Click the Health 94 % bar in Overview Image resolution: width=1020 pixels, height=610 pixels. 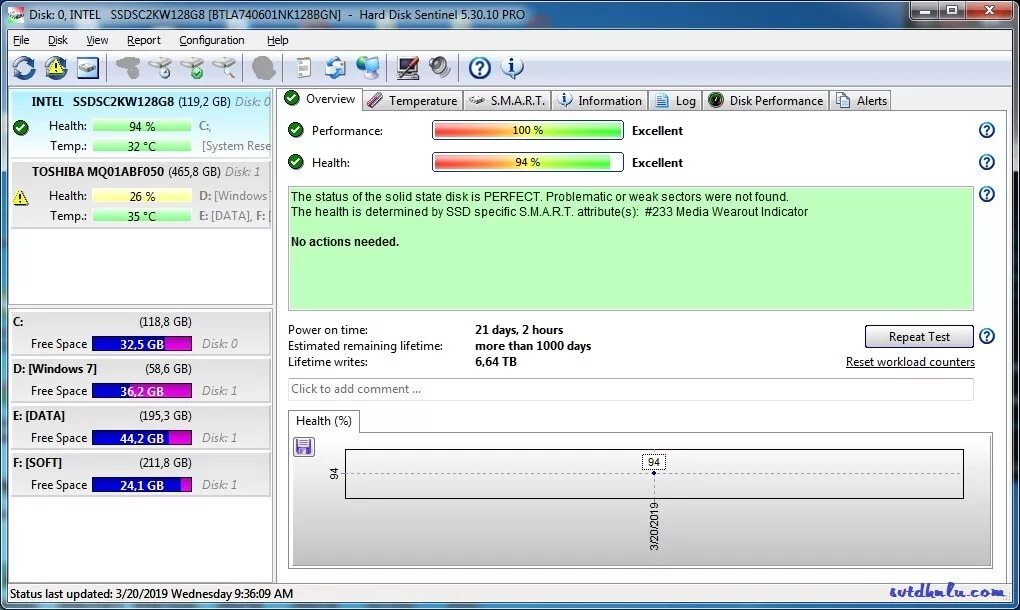(528, 162)
